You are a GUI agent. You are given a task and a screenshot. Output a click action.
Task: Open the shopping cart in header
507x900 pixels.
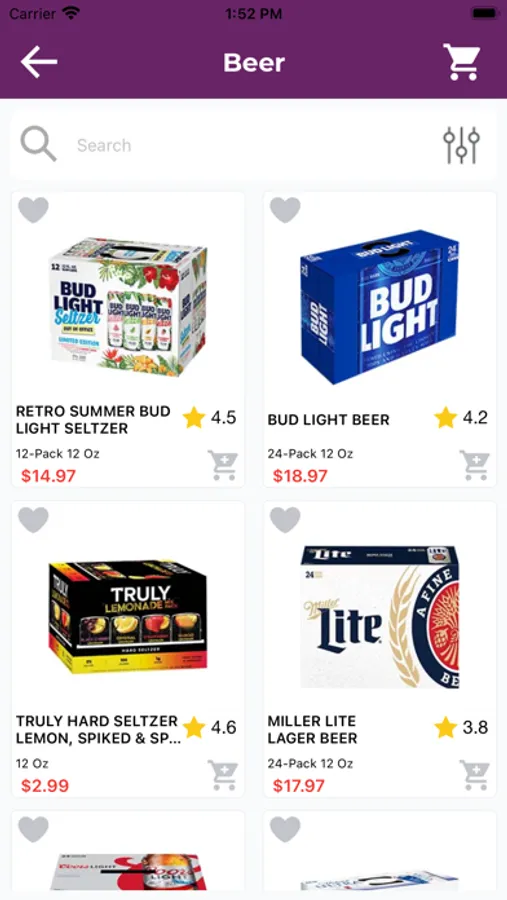tap(462, 62)
